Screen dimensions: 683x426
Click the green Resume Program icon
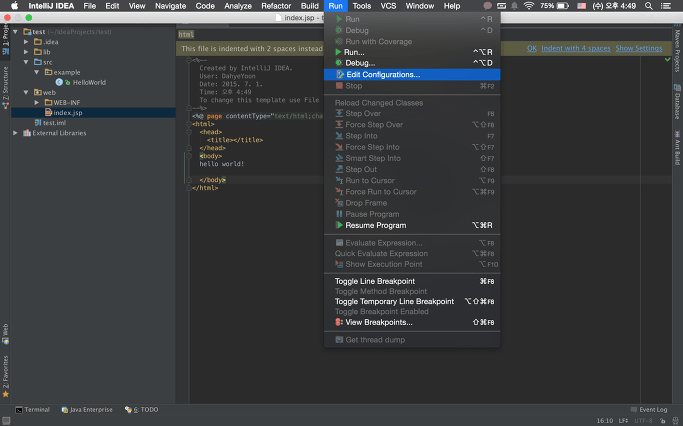tap(339, 226)
